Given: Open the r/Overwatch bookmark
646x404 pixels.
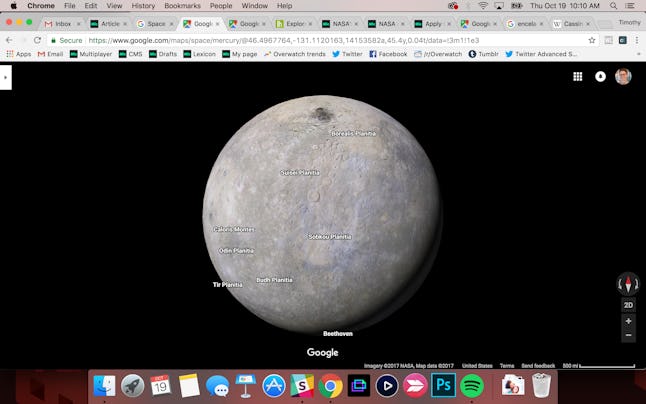Looking at the screenshot, I should (438, 54).
